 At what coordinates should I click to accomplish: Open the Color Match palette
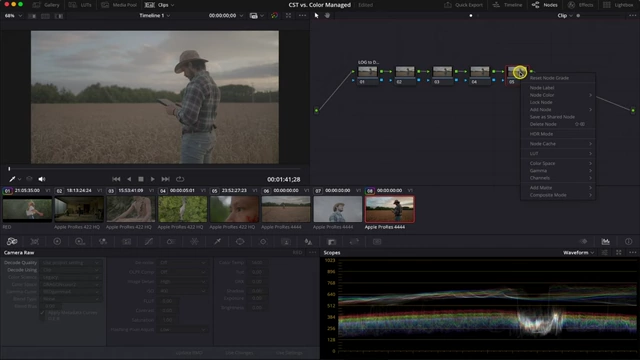pyautogui.click(x=35, y=242)
